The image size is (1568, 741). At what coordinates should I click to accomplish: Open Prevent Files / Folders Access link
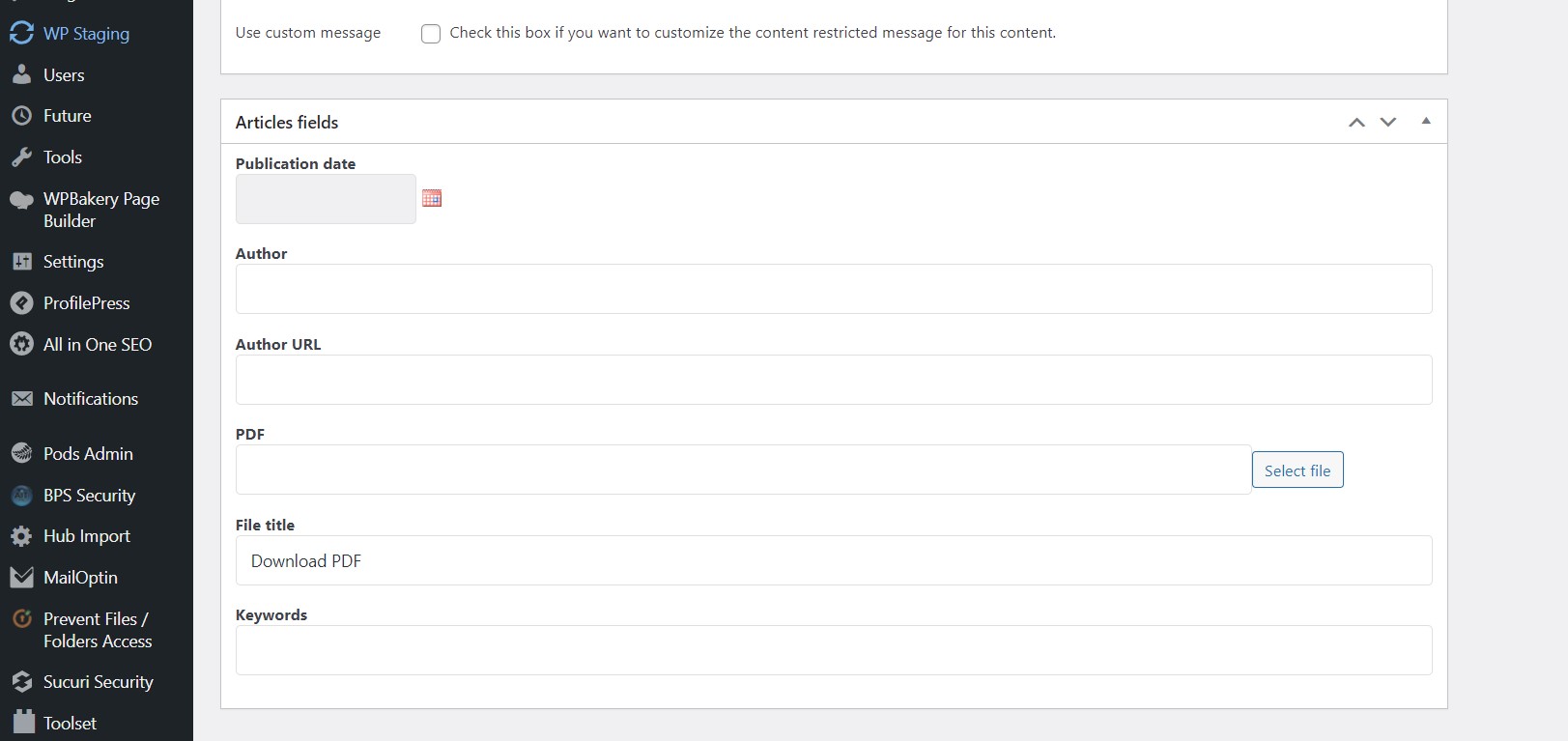coord(97,630)
